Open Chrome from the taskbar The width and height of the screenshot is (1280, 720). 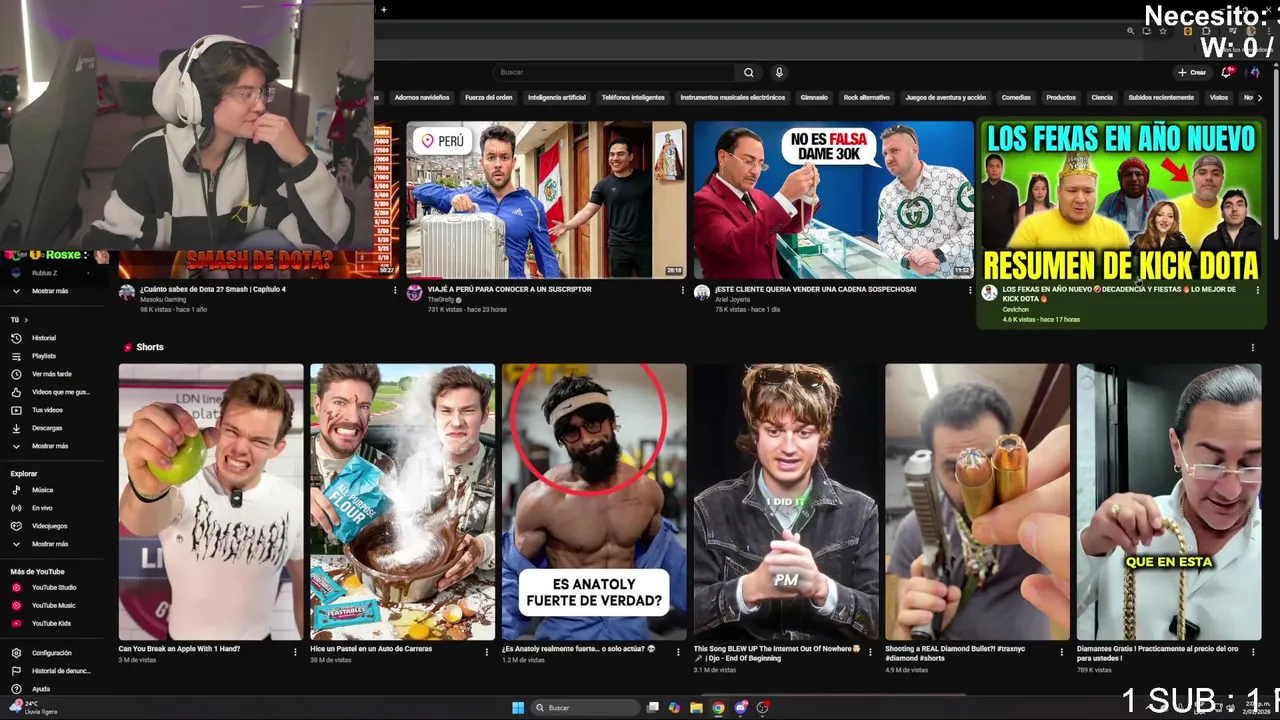click(718, 708)
